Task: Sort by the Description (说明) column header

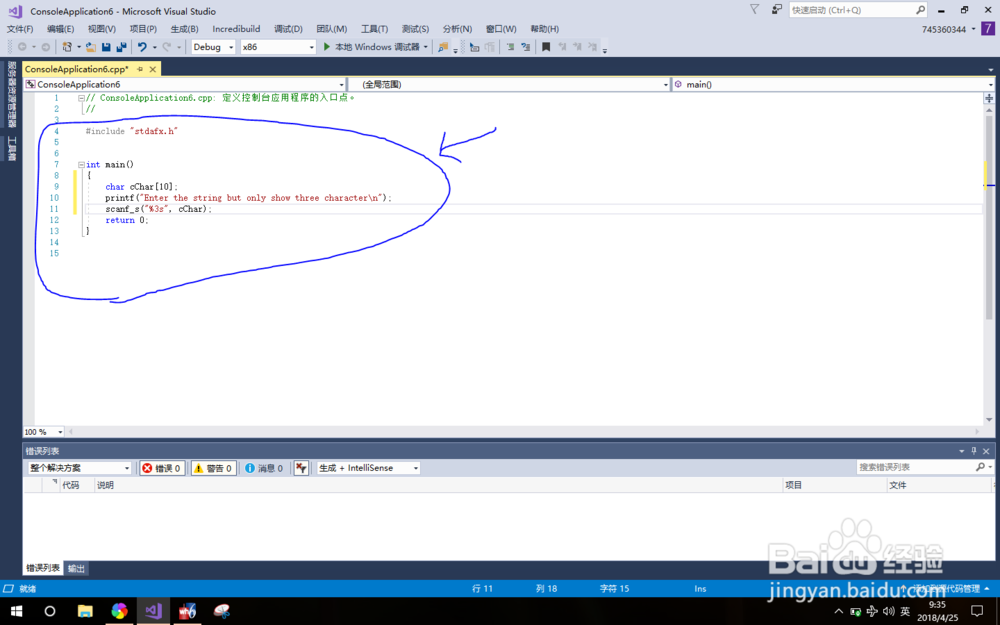Action: tap(105, 485)
